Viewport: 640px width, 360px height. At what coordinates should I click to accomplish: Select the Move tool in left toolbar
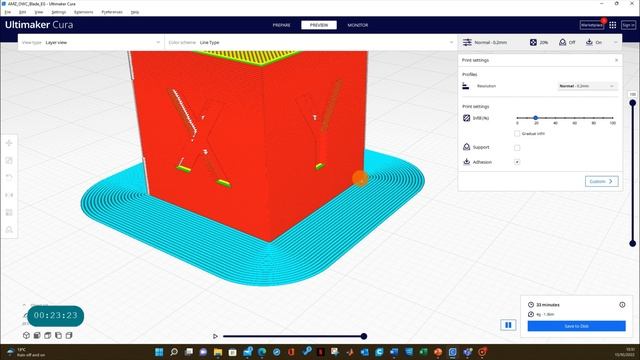point(9,143)
